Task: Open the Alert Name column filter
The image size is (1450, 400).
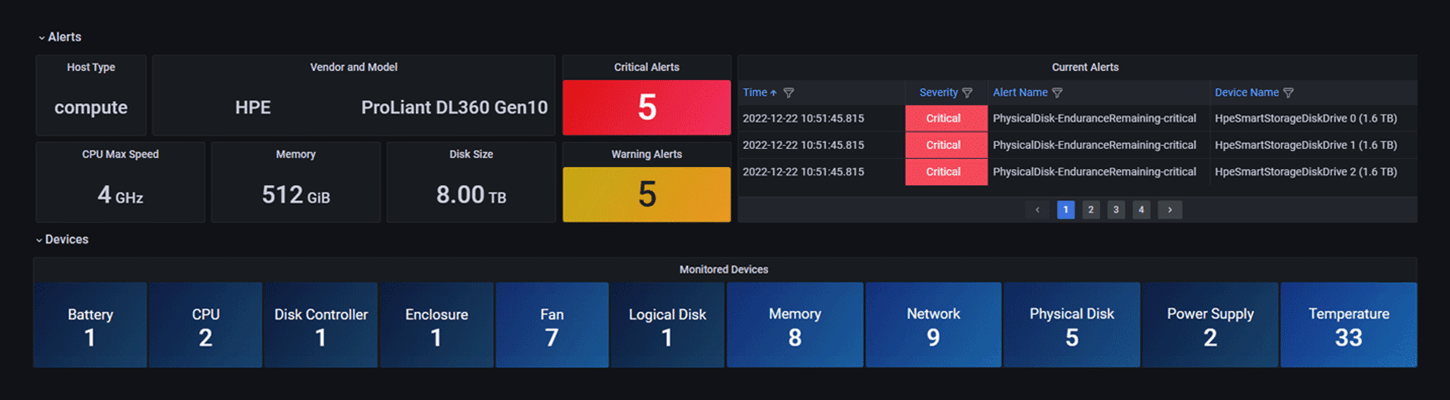Action: (x=1057, y=93)
